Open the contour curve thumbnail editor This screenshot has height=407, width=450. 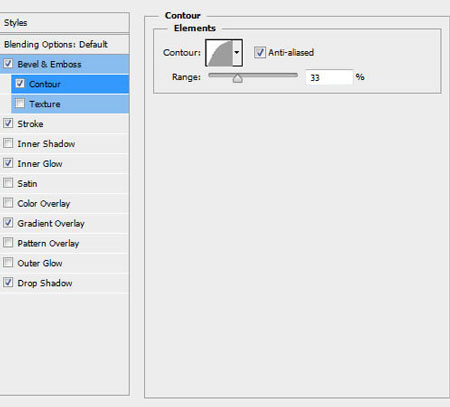point(219,53)
